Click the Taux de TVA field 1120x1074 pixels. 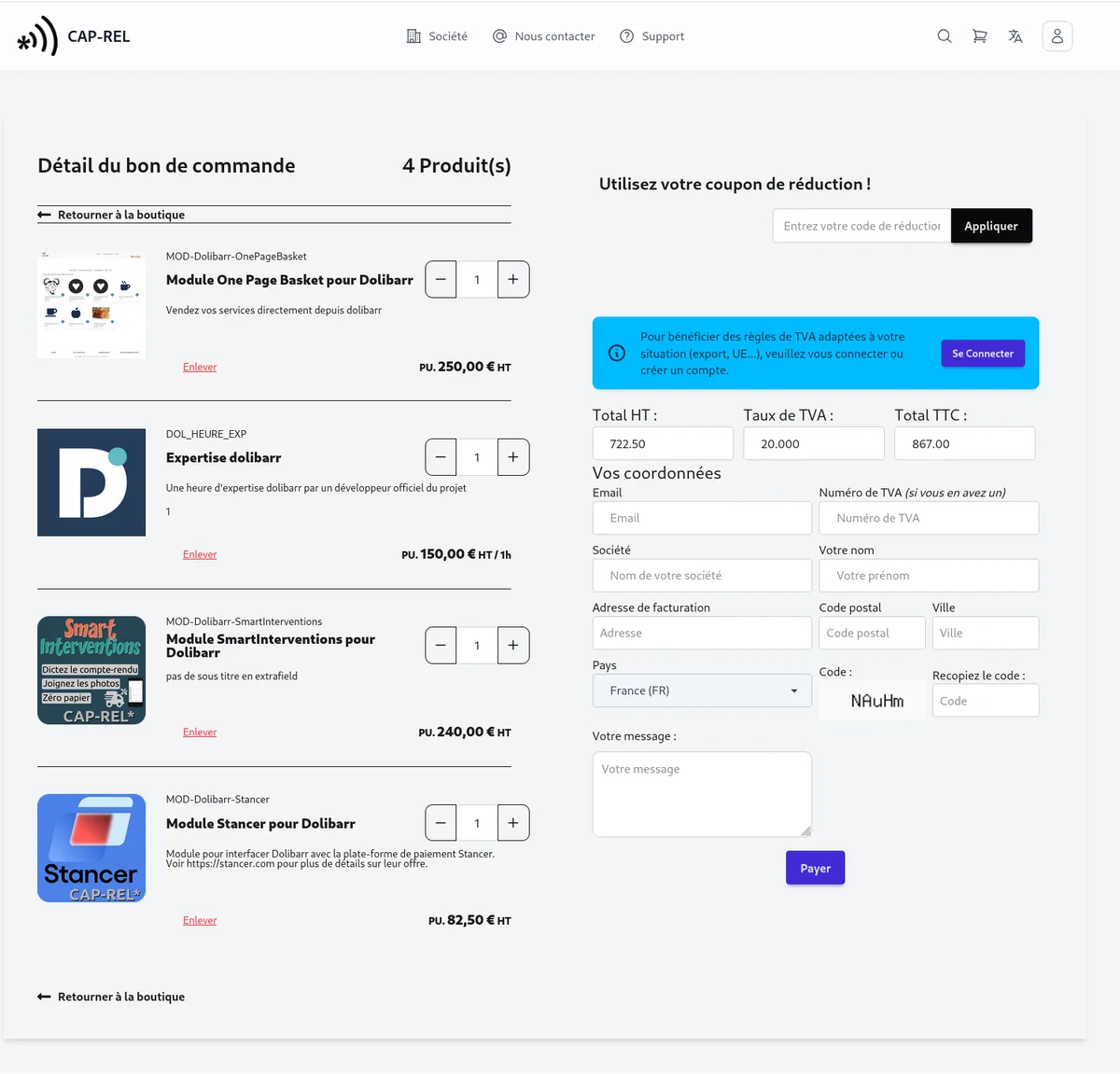tap(814, 443)
